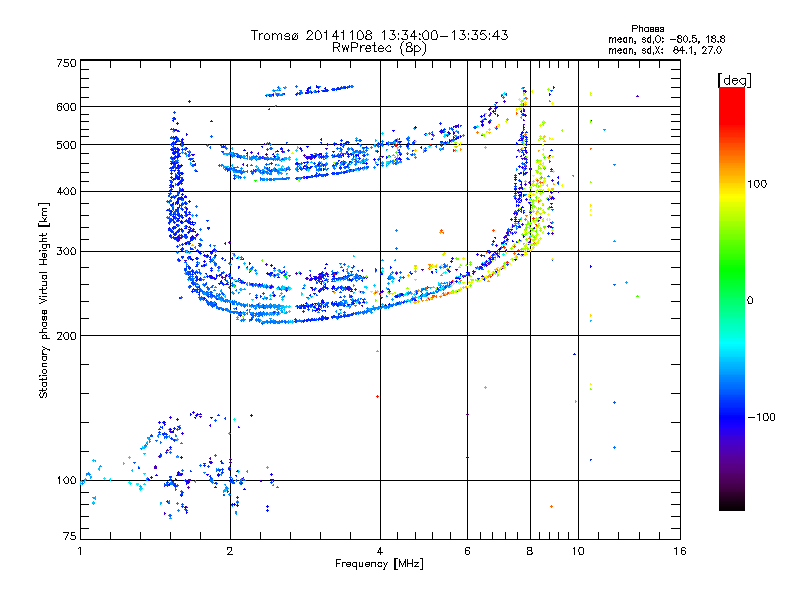Click the x-axis tick label '8'

pos(530,551)
